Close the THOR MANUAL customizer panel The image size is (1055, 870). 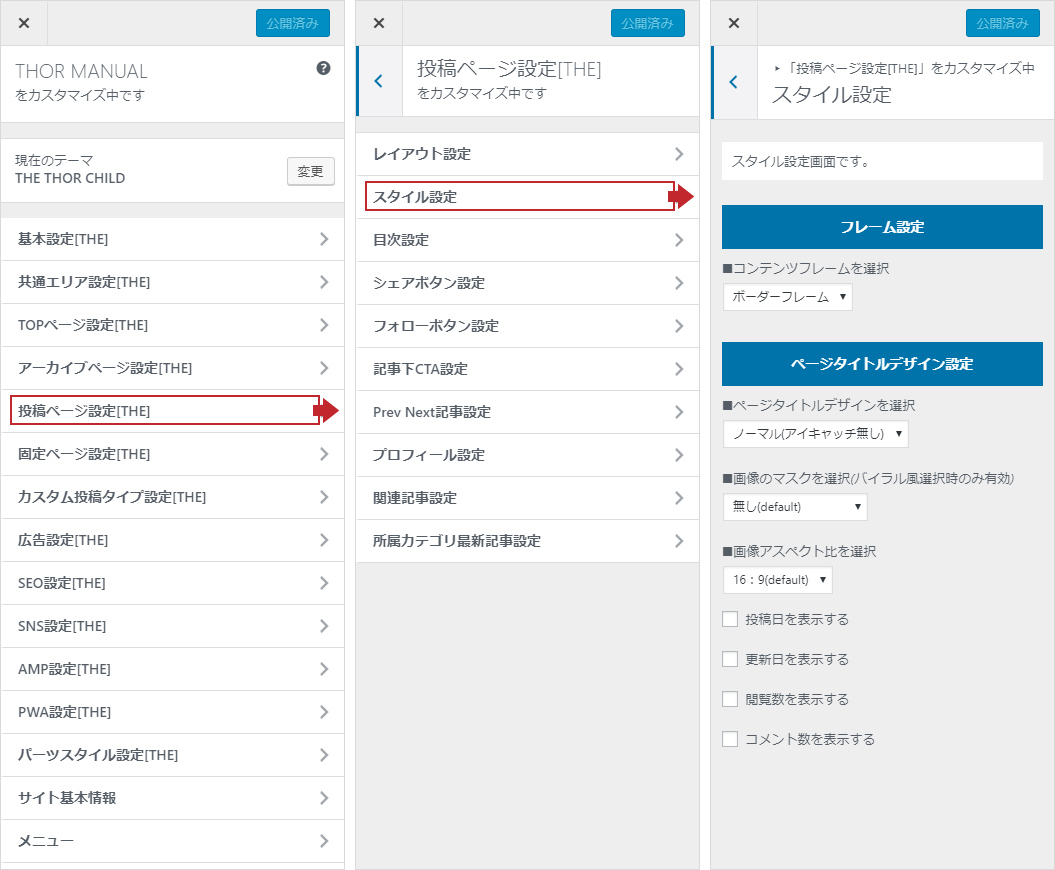pos(24,23)
